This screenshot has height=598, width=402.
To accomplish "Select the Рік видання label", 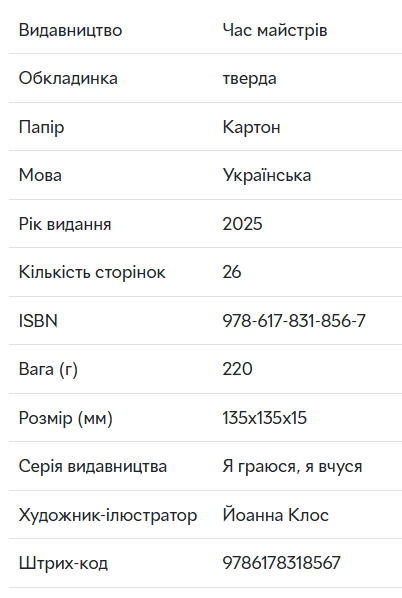I will 65,224.
